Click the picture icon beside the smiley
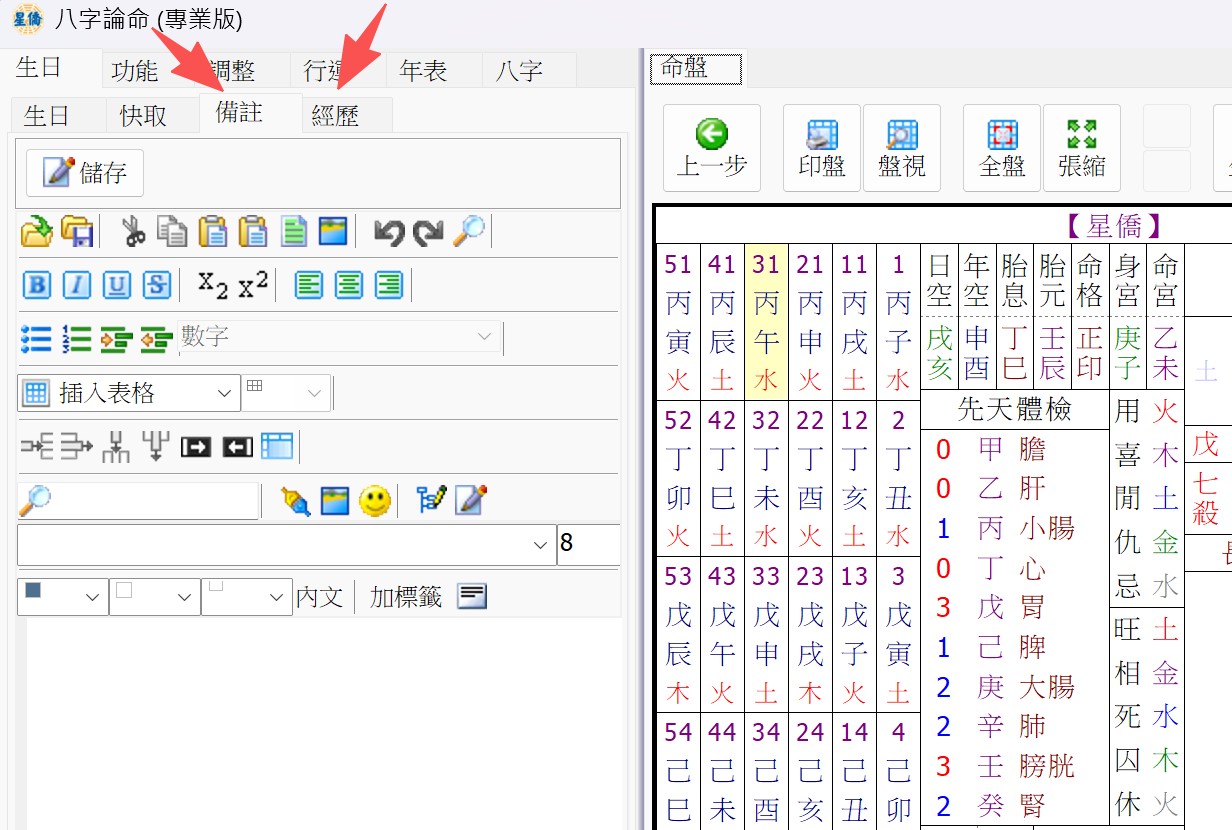Image resolution: width=1232 pixels, height=830 pixels. pos(335,500)
